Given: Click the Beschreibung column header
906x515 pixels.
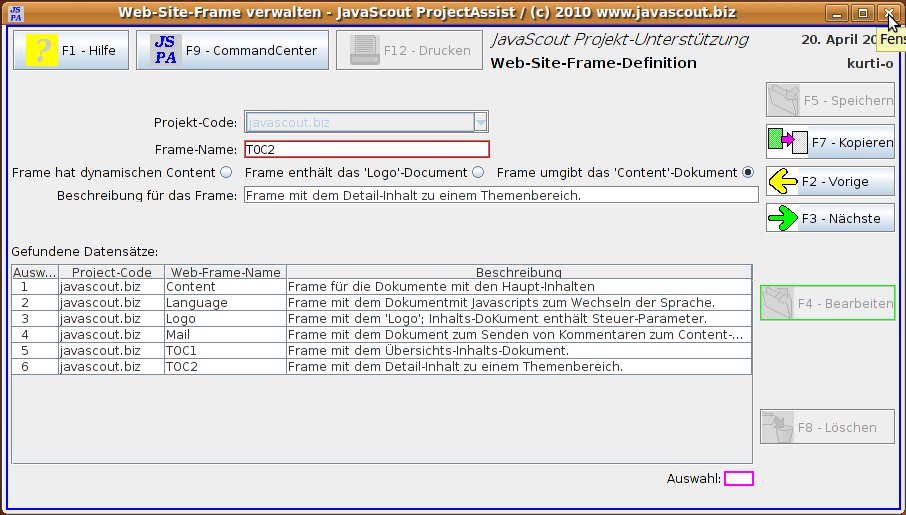Looking at the screenshot, I should coord(518,272).
